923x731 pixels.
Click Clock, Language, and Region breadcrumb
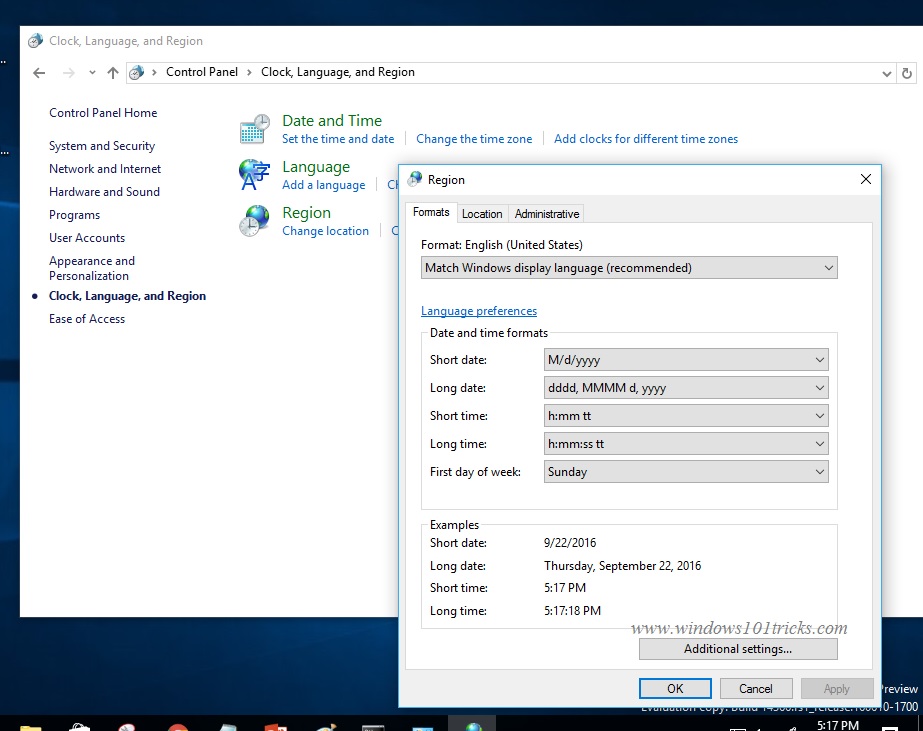(338, 72)
